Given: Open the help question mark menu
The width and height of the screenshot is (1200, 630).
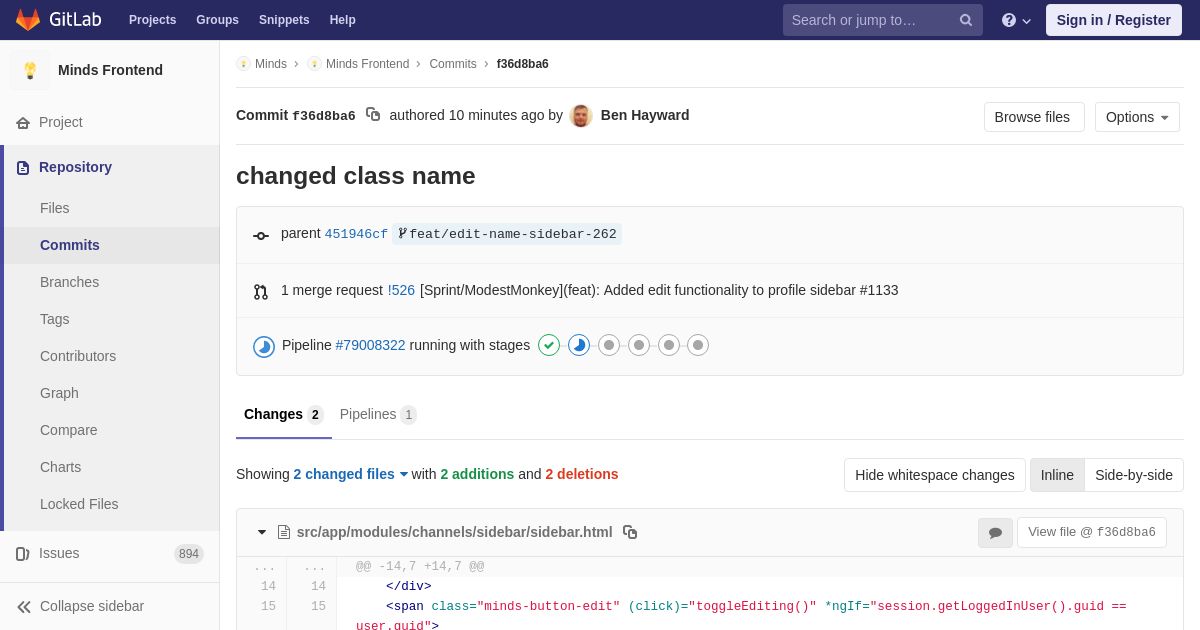Looking at the screenshot, I should click(x=1009, y=20).
